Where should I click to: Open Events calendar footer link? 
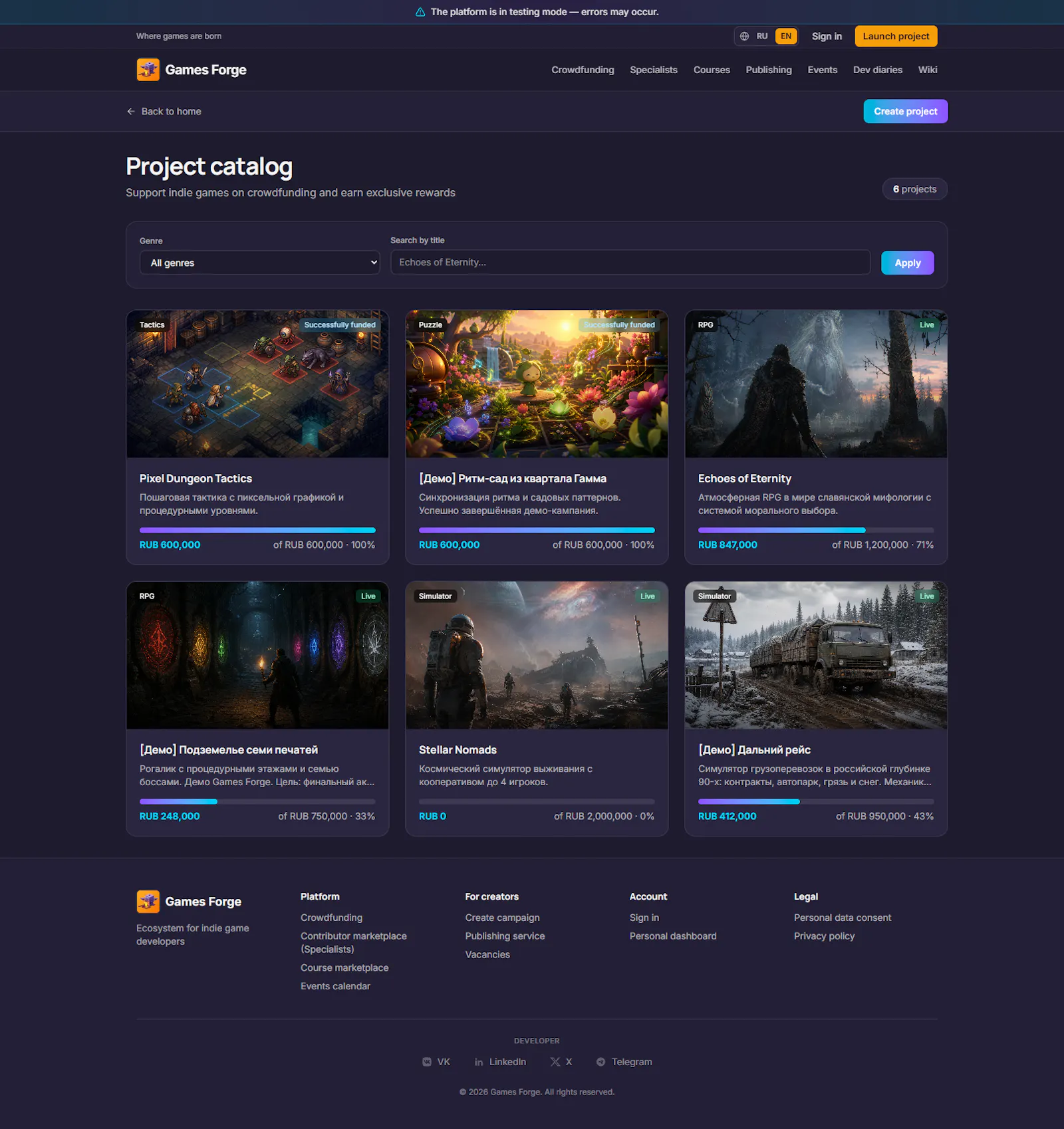pyautogui.click(x=335, y=986)
